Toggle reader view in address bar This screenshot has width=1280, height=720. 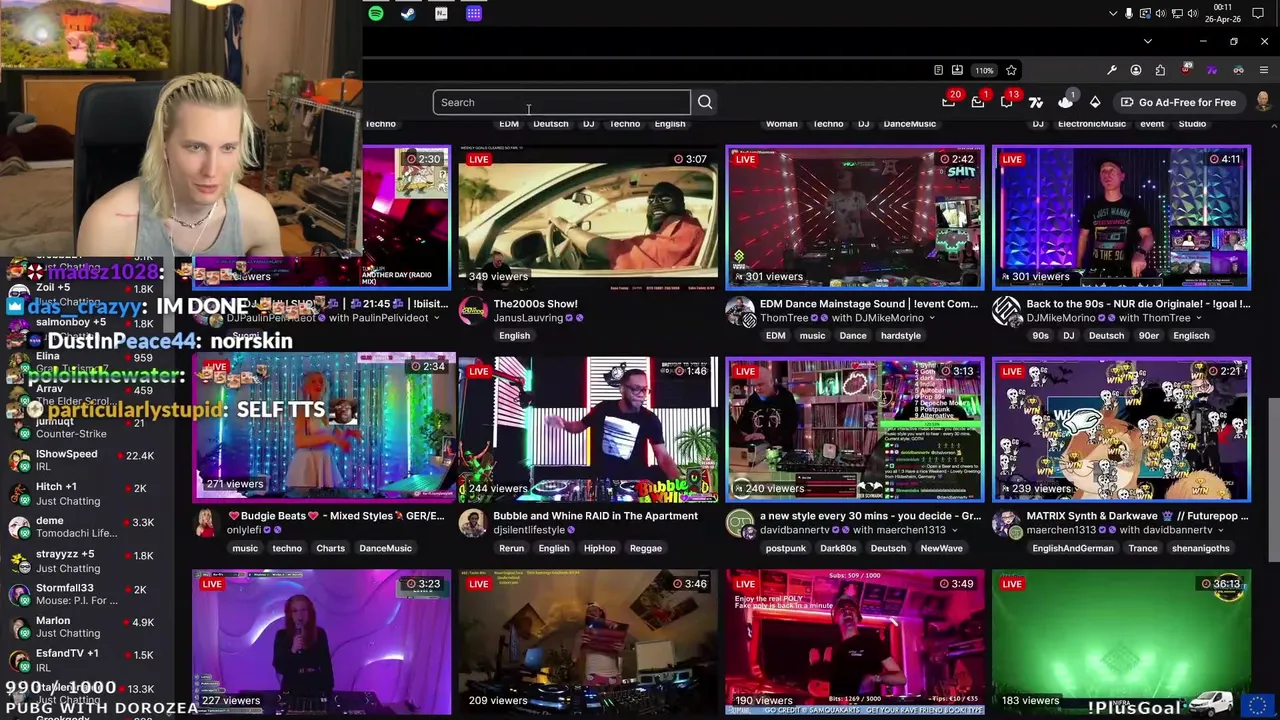938,70
